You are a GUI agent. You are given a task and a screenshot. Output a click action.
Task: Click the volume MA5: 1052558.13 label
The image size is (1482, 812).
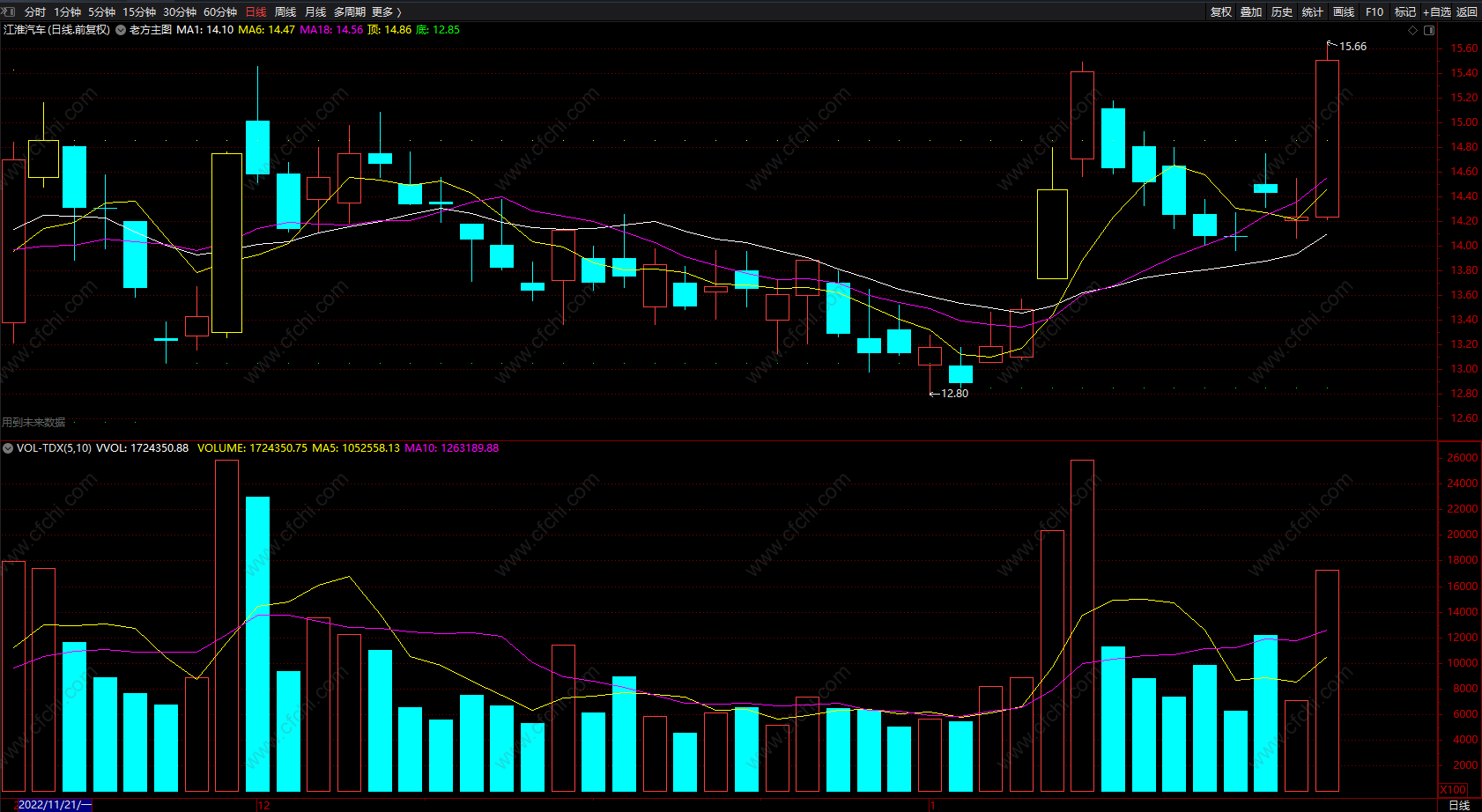point(356,448)
